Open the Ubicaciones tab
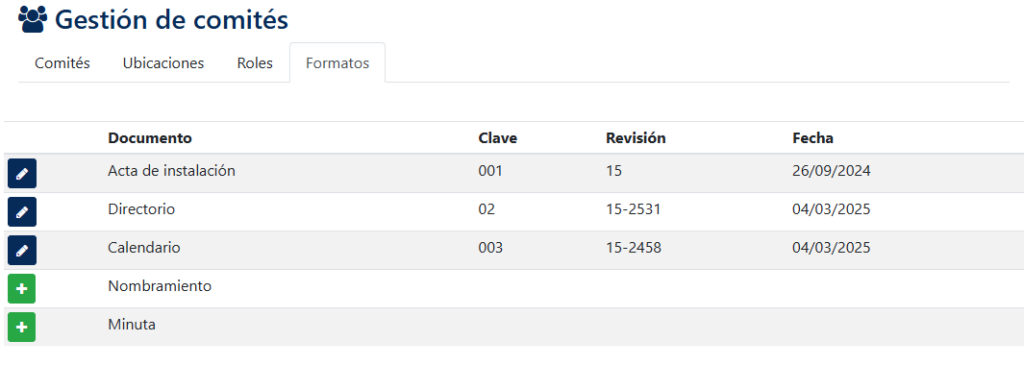This screenshot has width=1024, height=365. [163, 63]
